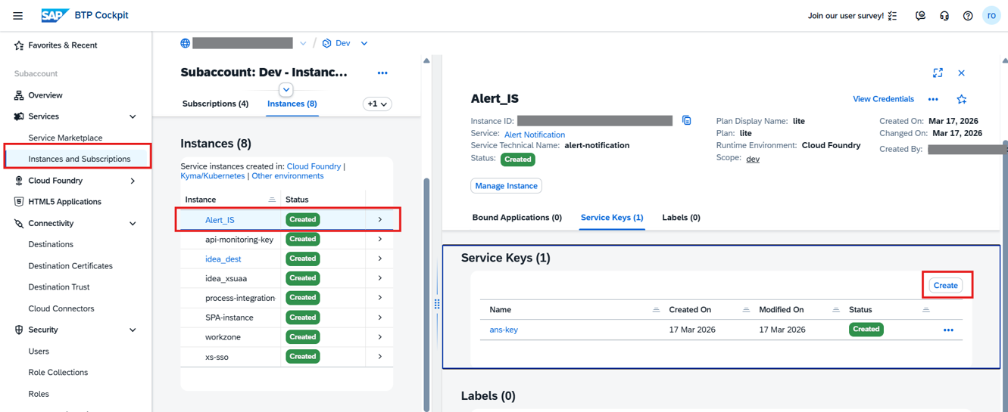Viewport: 1008px width, 412px height.
Task: Open the ans-key service key link
Action: pyautogui.click(x=503, y=330)
